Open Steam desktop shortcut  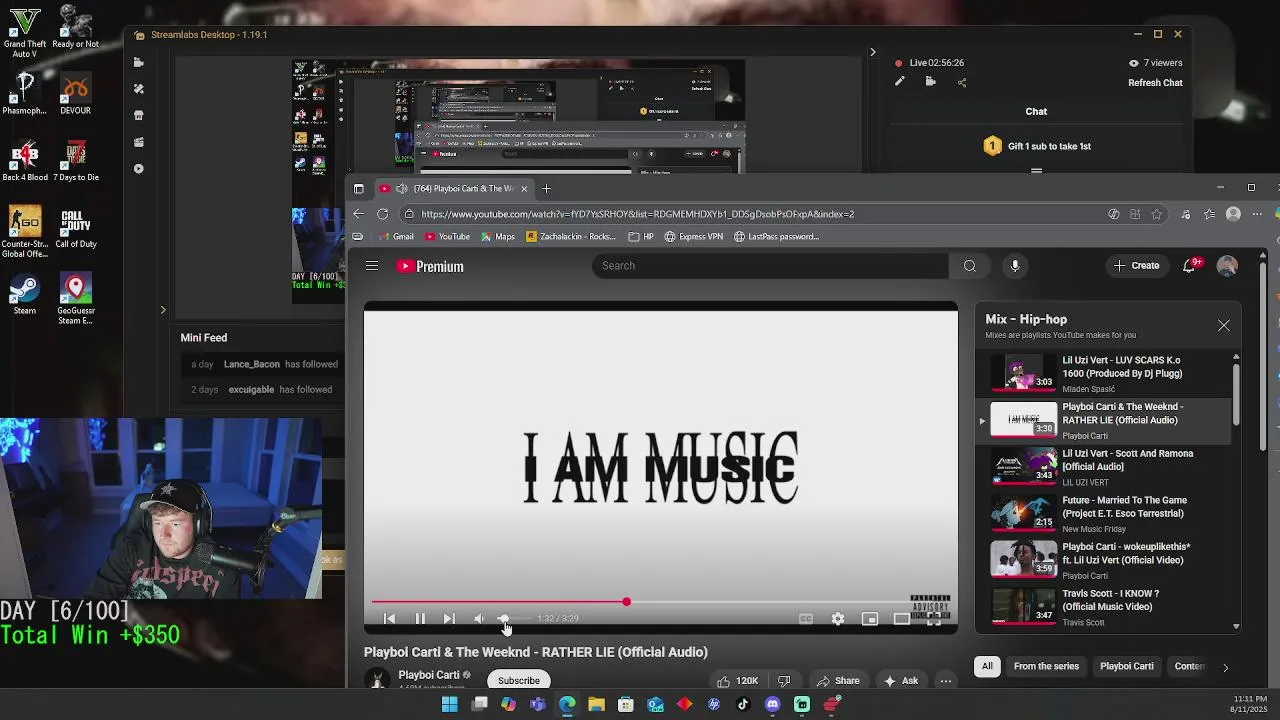coord(24,295)
